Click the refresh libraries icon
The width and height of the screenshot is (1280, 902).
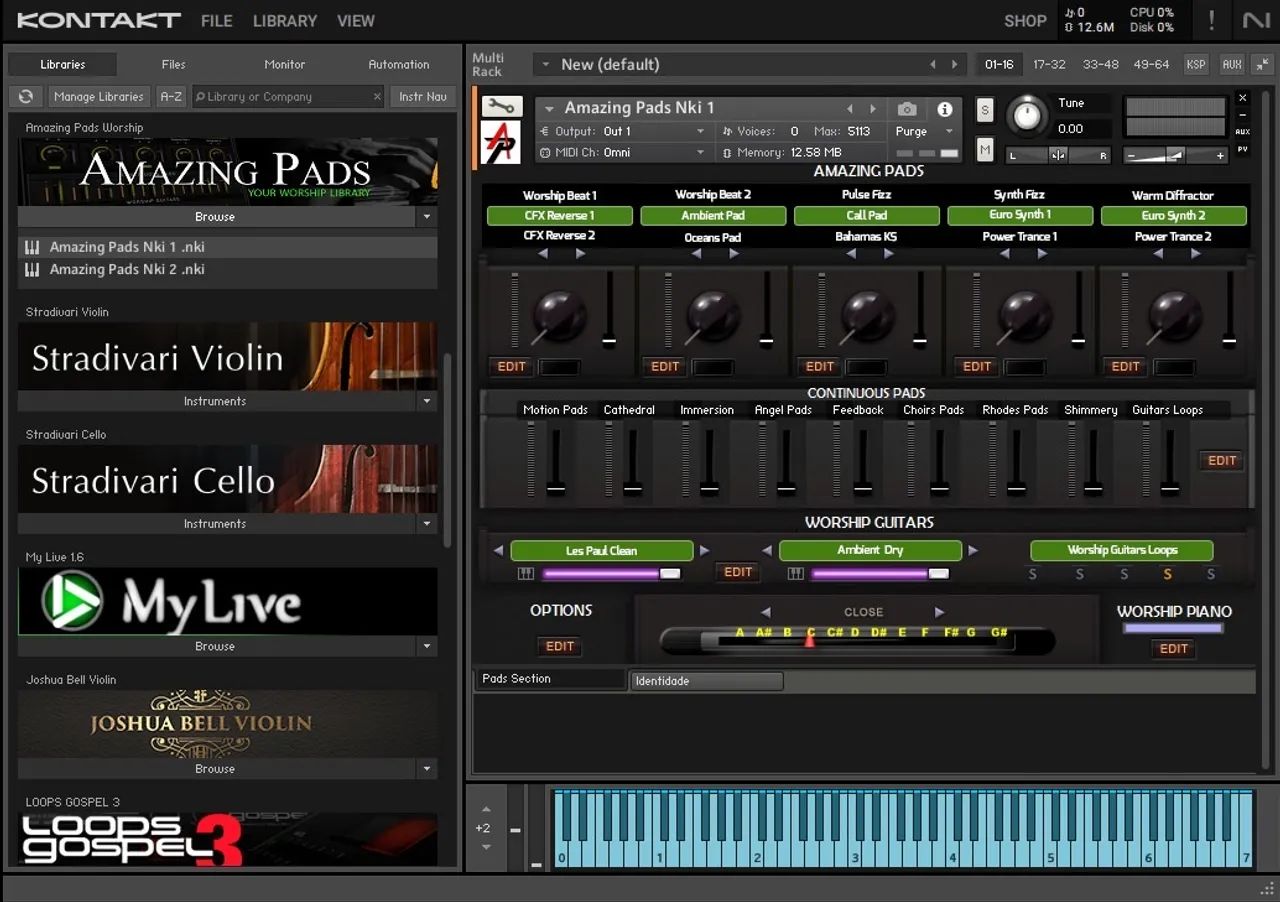tap(26, 97)
